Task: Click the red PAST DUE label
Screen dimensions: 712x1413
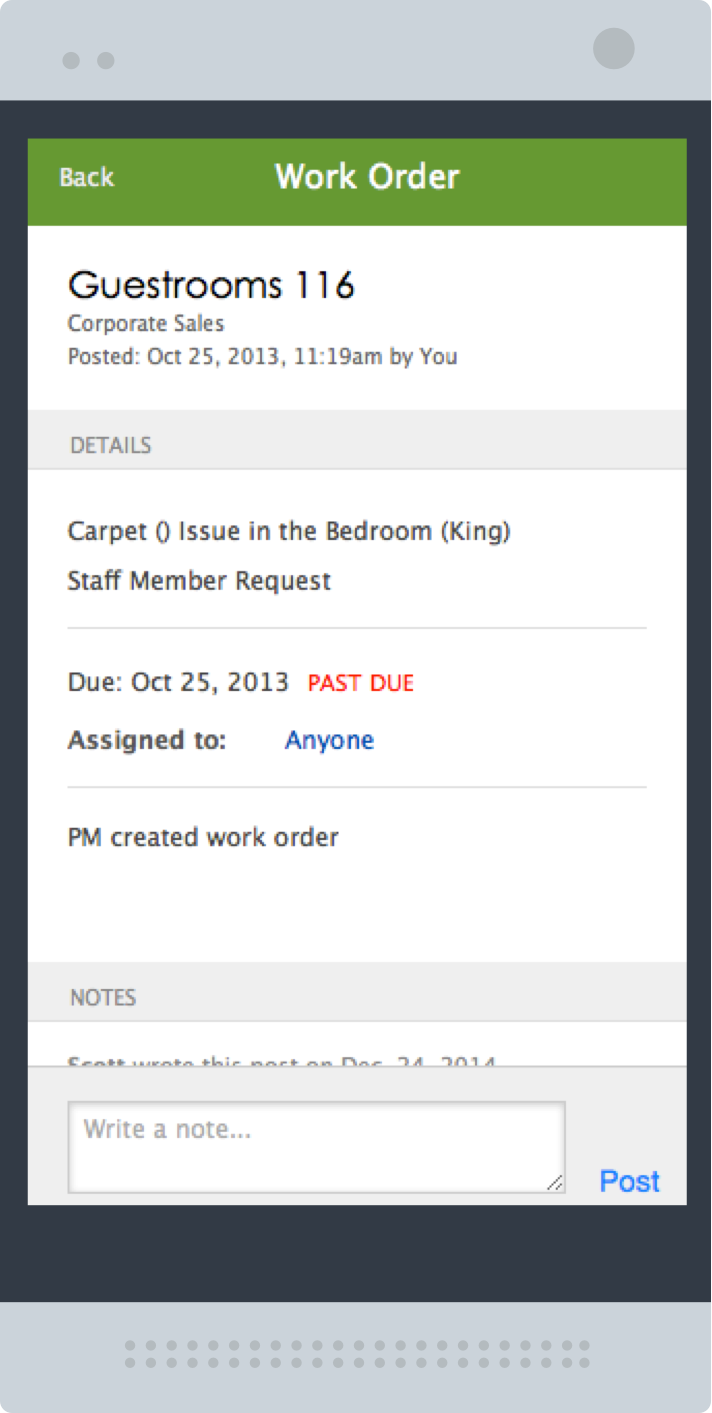Action: 360,684
